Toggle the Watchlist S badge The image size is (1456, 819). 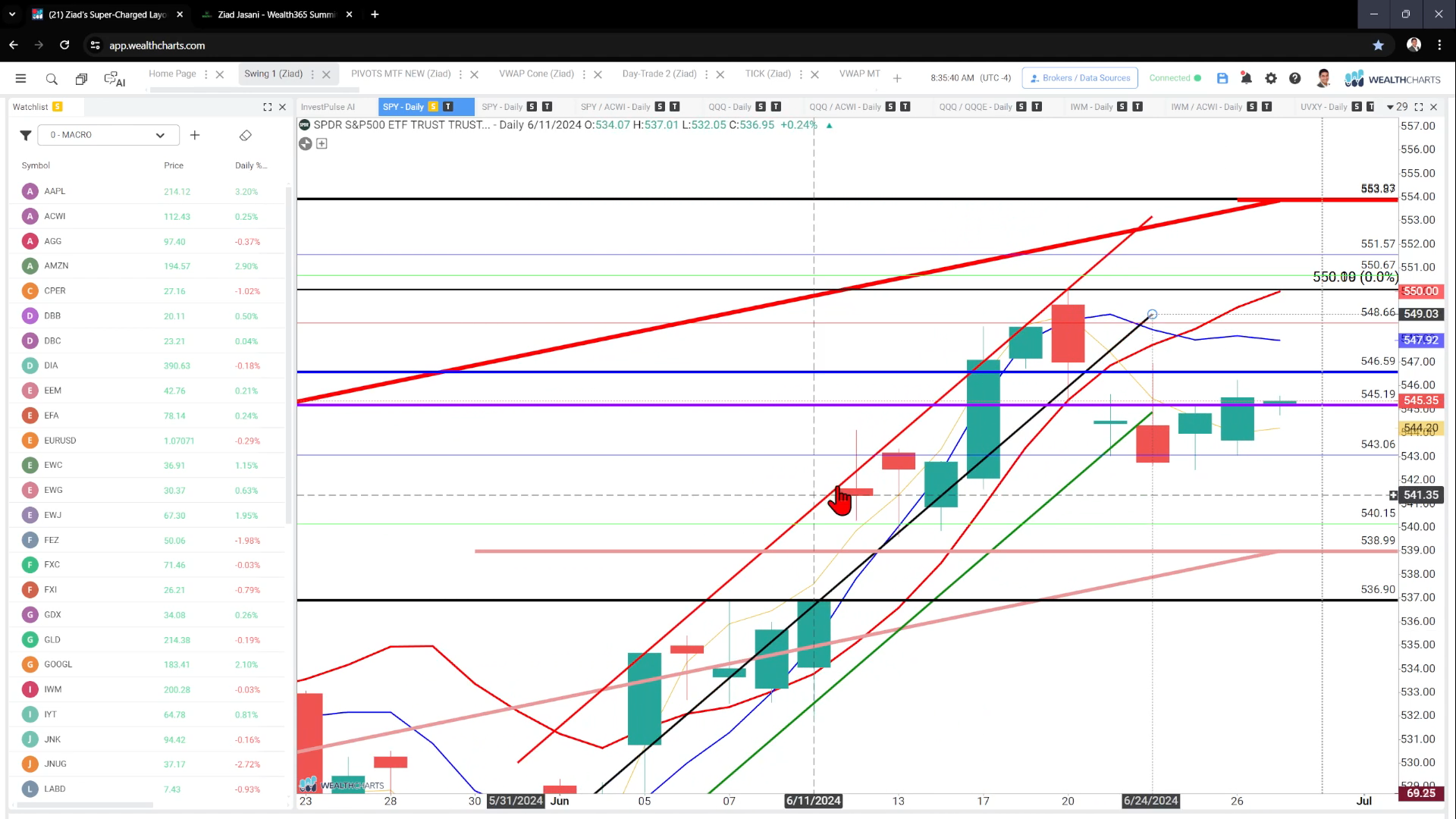click(x=58, y=107)
